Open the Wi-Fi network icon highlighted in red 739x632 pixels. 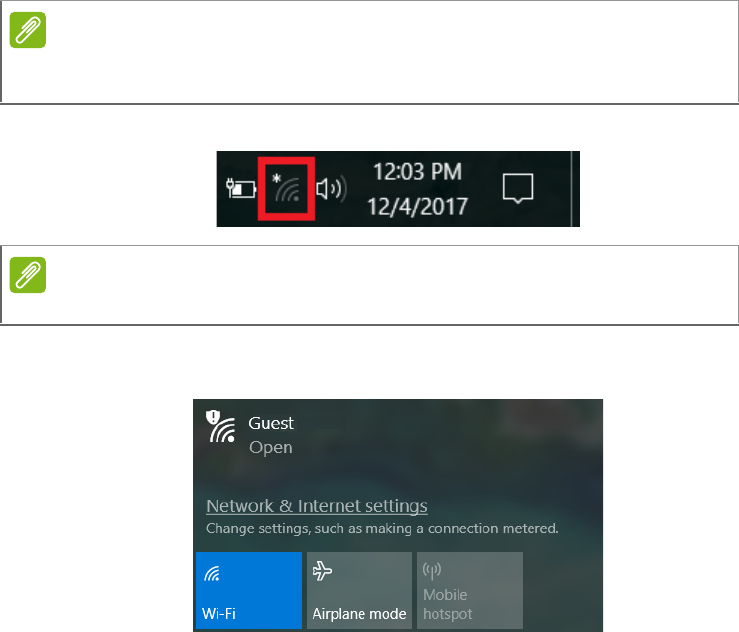287,189
